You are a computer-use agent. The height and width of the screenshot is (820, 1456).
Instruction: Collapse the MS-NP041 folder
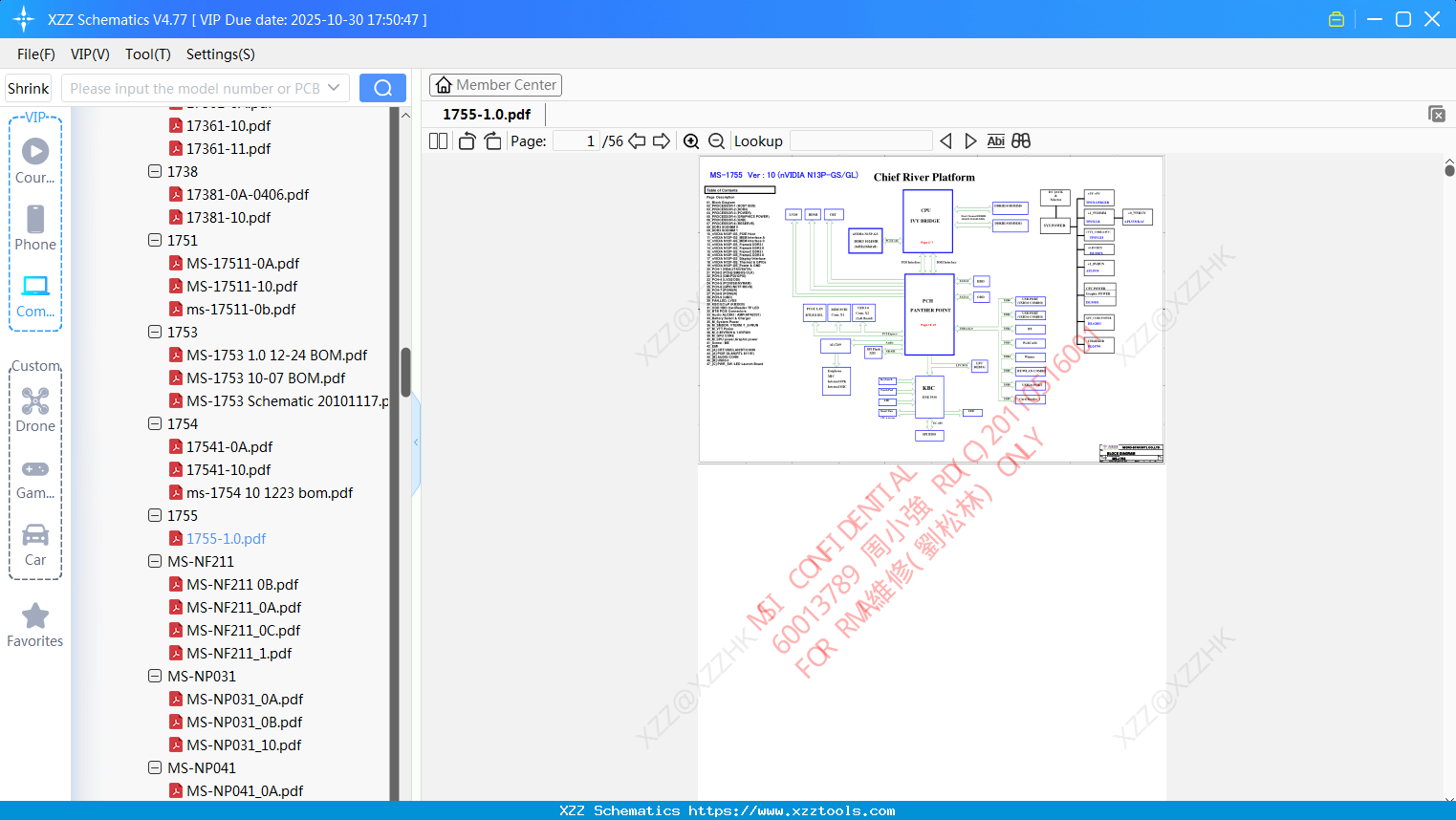pyautogui.click(x=155, y=767)
